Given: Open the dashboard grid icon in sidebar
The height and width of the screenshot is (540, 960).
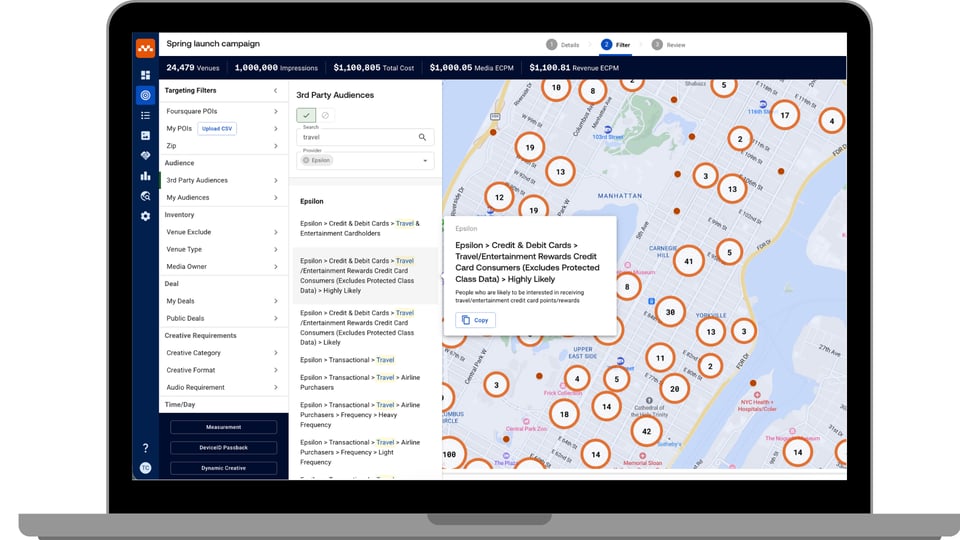Looking at the screenshot, I should pos(145,75).
